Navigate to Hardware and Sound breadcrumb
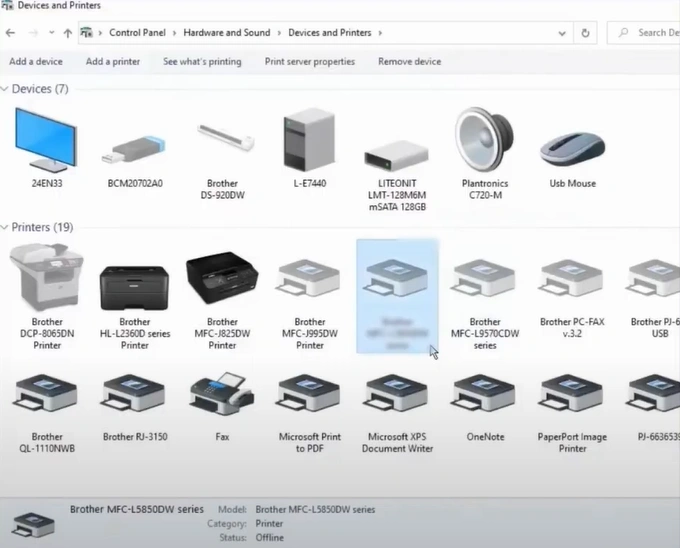 click(x=227, y=33)
